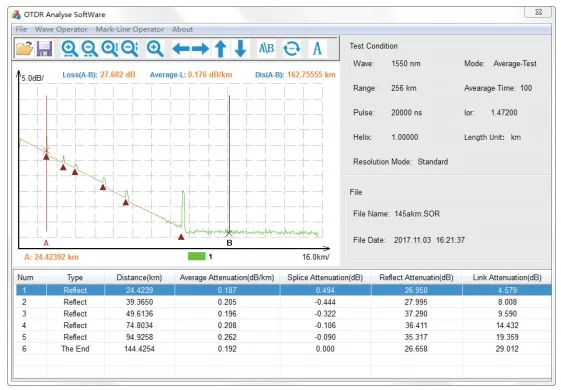Click the Splice Attenuation(dB) column header
The width and height of the screenshot is (561, 390).
point(325,278)
